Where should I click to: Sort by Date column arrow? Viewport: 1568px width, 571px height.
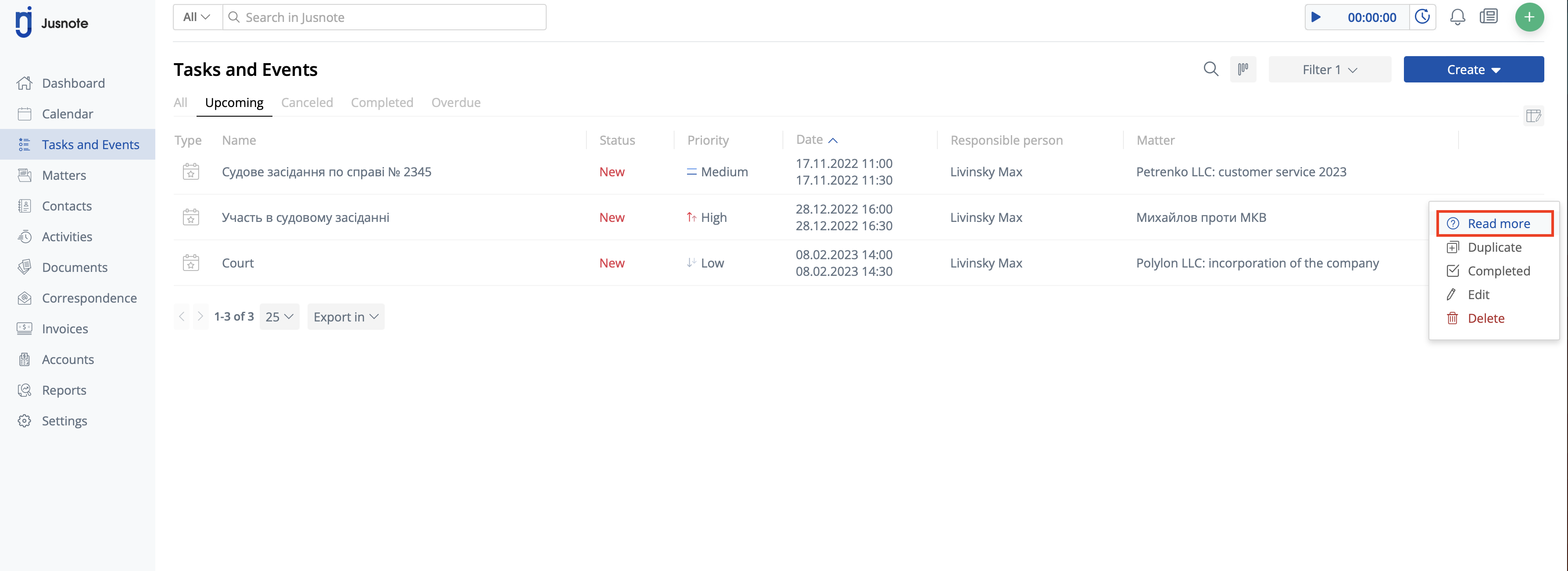[x=833, y=141]
